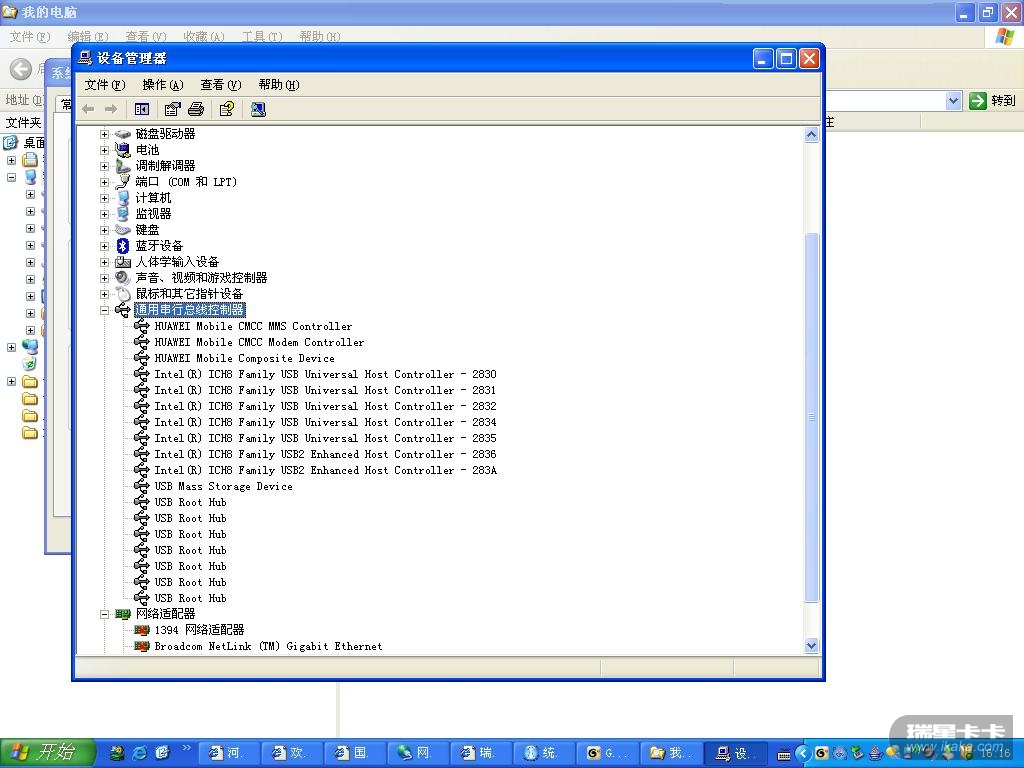Click the monitor icon next to 监视器
Viewport: 1024px width, 768px height.
coord(123,214)
